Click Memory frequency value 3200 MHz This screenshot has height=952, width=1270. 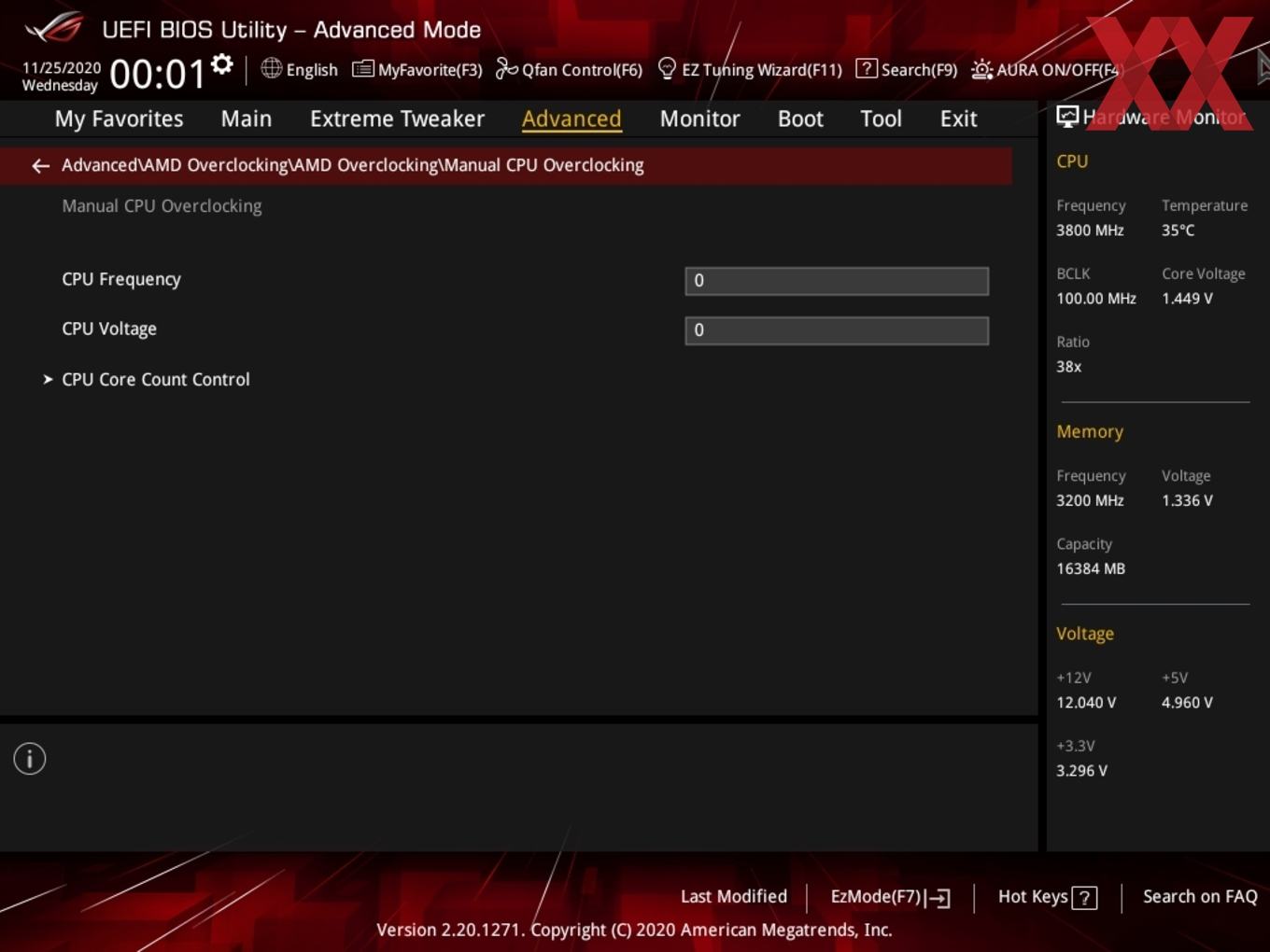pyautogui.click(x=1090, y=500)
